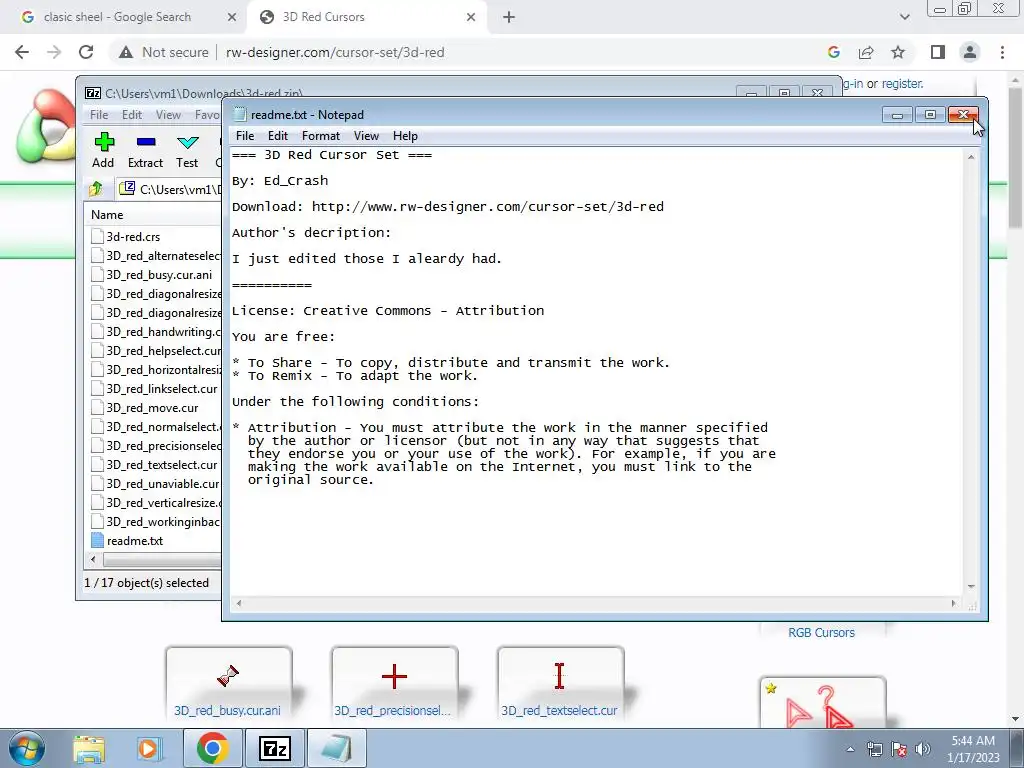
Task: Open Notepad View menu
Action: click(366, 136)
